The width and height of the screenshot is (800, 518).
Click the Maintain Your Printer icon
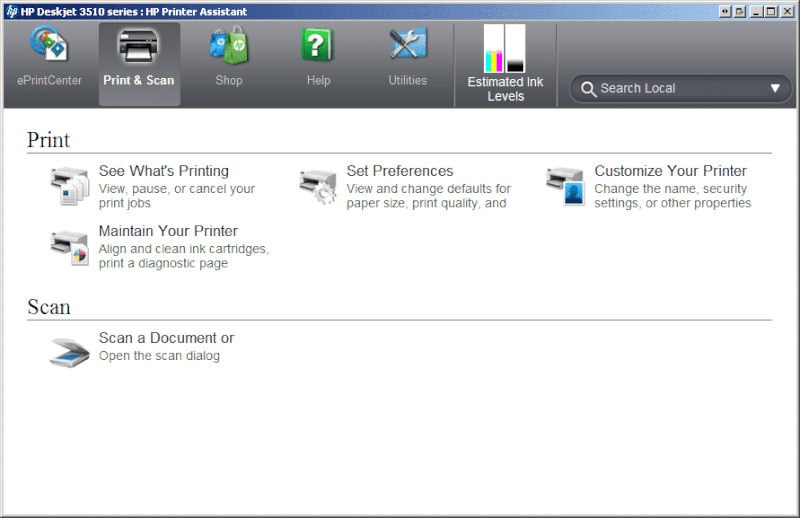click(70, 247)
